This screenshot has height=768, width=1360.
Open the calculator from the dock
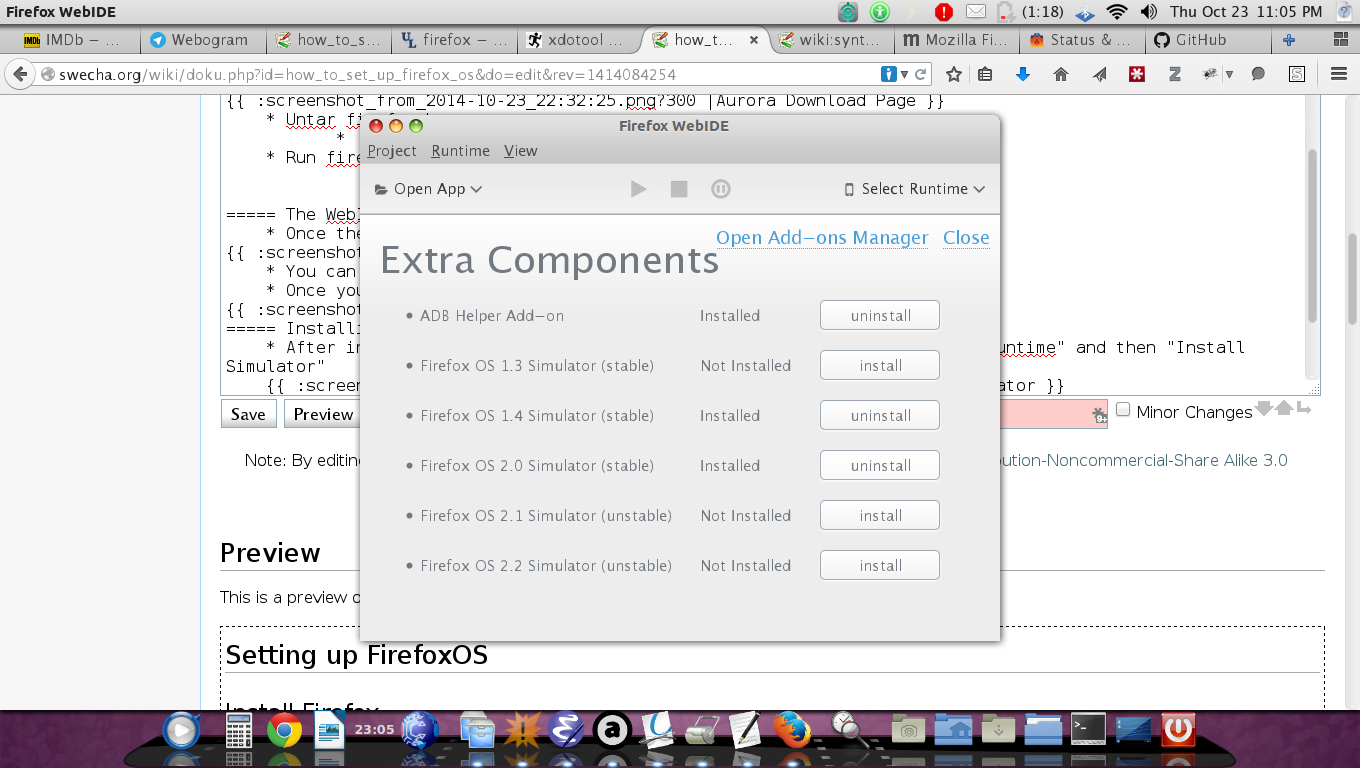point(238,731)
